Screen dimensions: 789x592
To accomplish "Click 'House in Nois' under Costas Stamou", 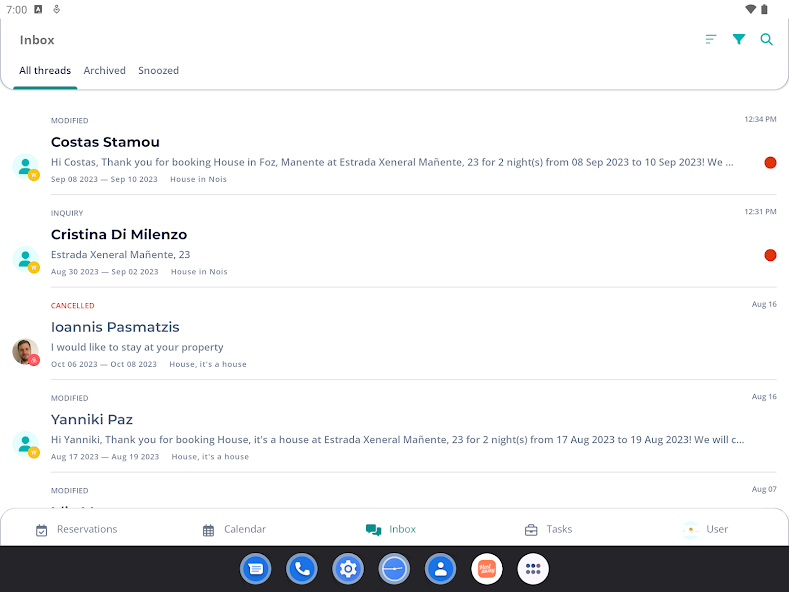I will tap(198, 179).
